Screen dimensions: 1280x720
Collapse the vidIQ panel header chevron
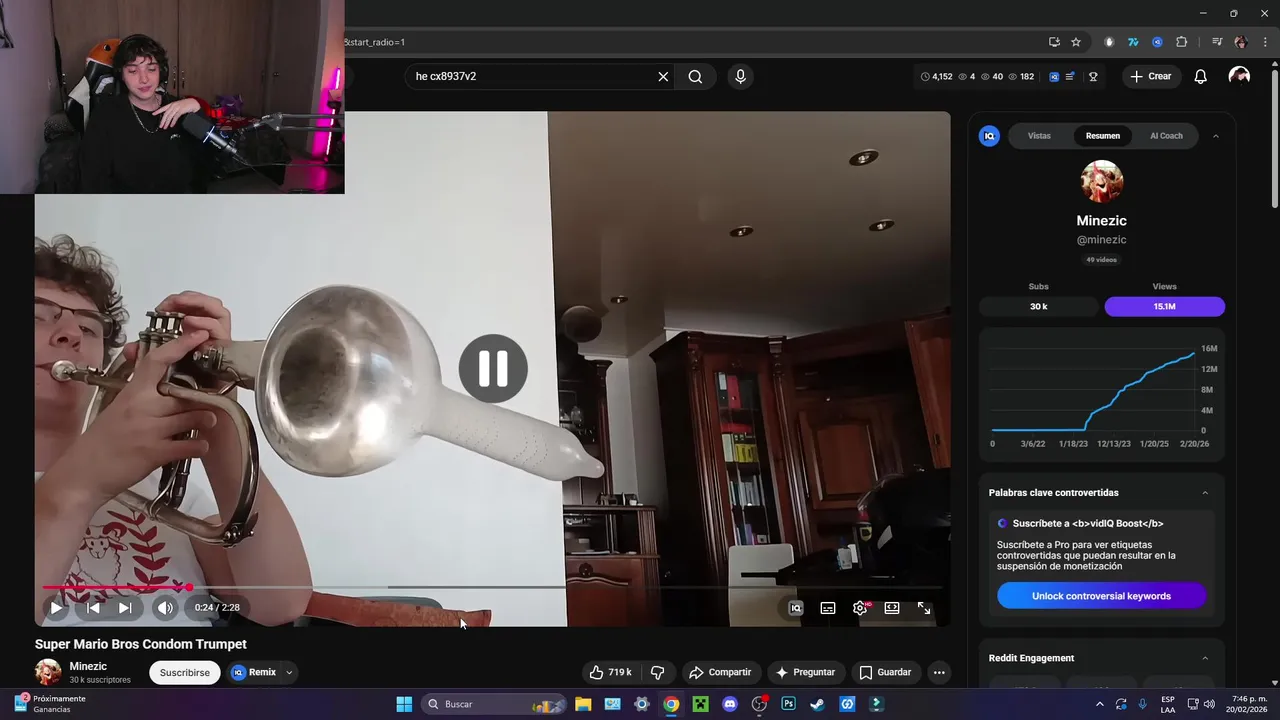click(1216, 136)
